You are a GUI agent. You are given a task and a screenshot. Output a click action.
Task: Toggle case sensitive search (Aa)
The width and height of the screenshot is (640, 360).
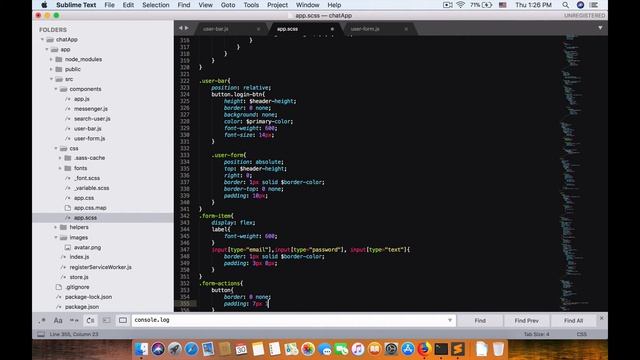[x=58, y=320]
